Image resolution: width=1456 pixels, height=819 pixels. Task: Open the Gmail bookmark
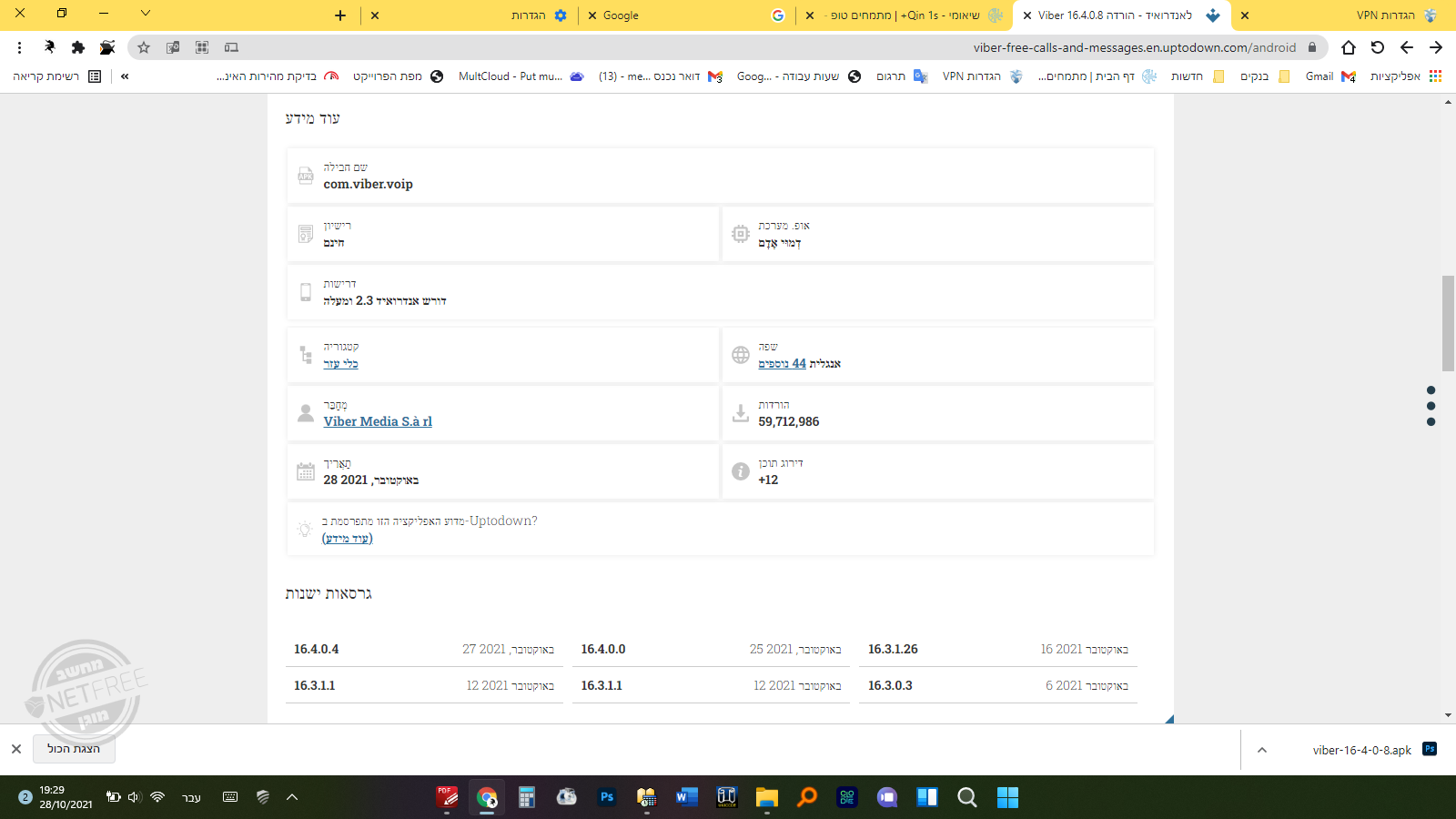click(x=1330, y=76)
